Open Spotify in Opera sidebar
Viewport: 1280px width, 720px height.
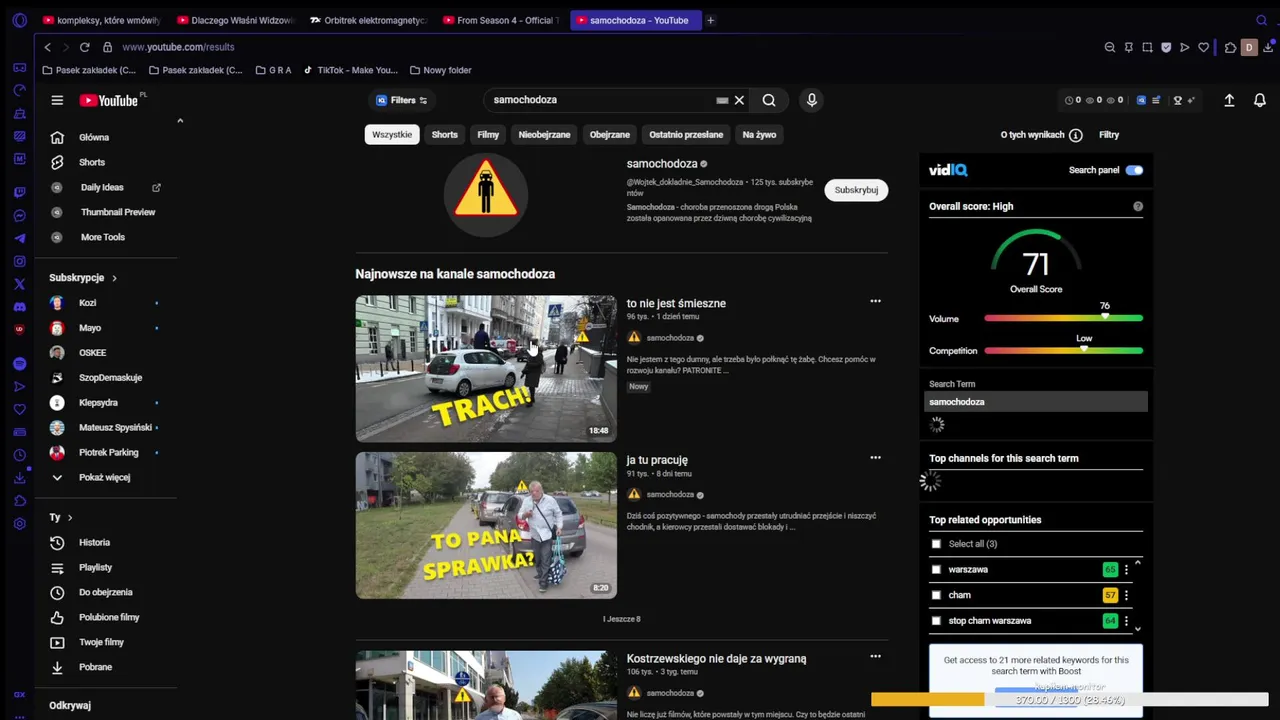[19, 364]
